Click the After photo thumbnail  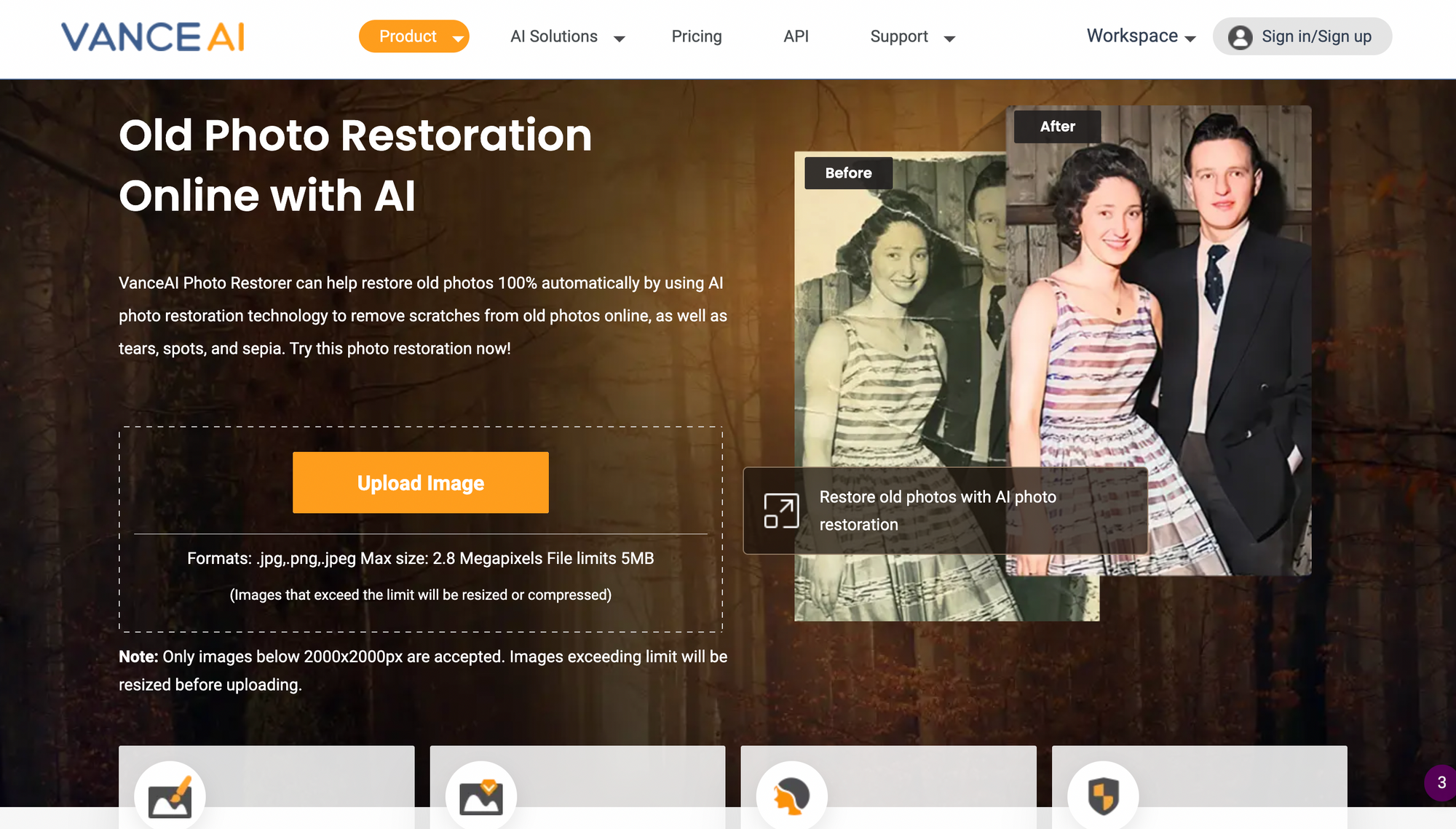click(1158, 341)
